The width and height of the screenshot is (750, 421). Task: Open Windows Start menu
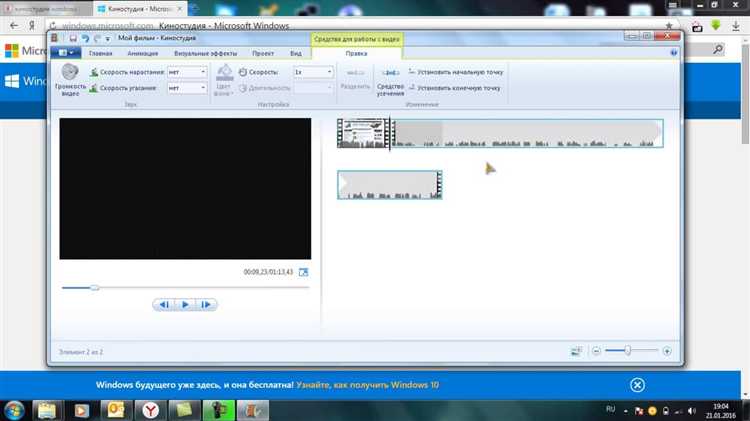coord(14,410)
